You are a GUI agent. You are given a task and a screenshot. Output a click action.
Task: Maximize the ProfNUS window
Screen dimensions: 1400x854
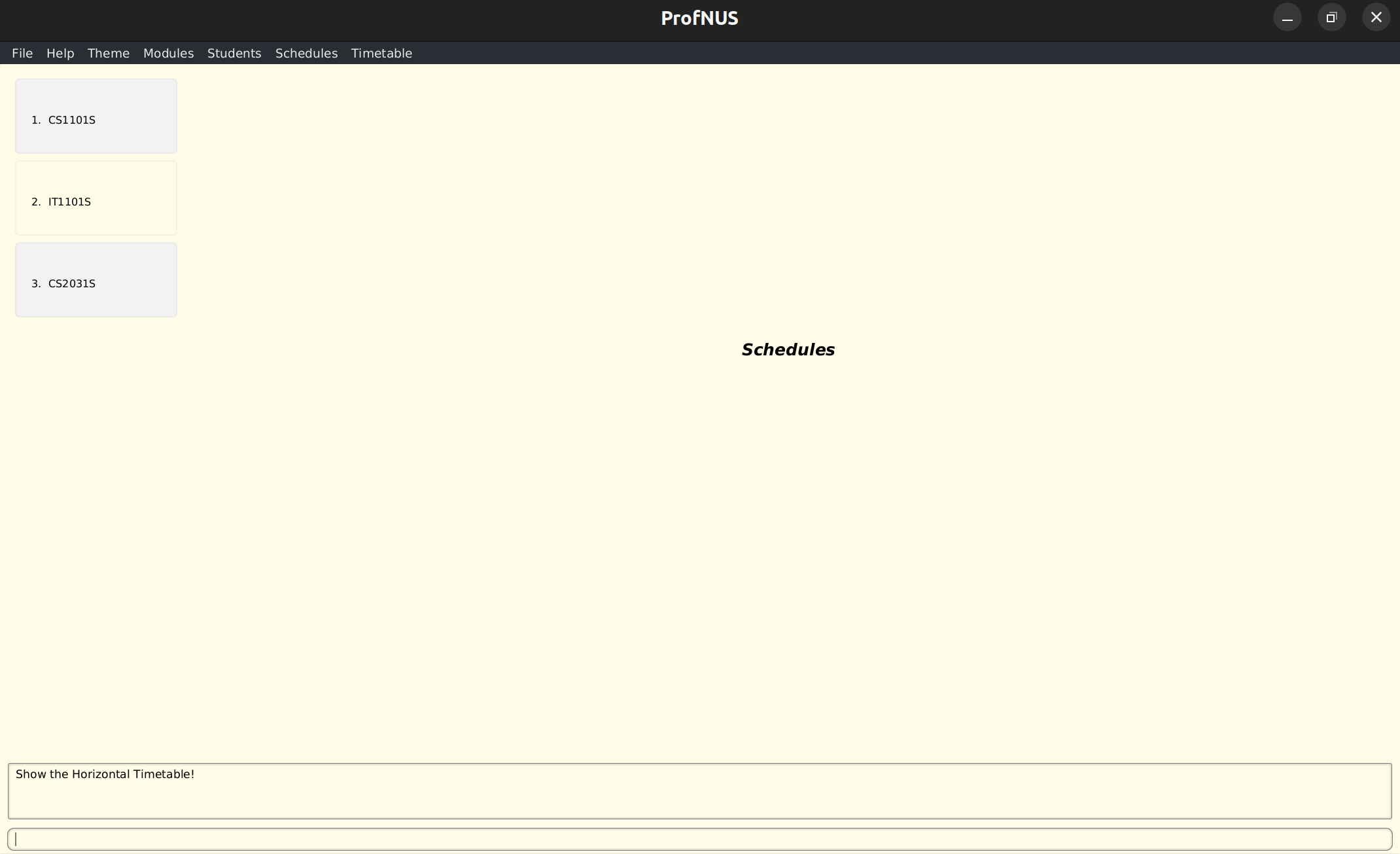coord(1331,18)
